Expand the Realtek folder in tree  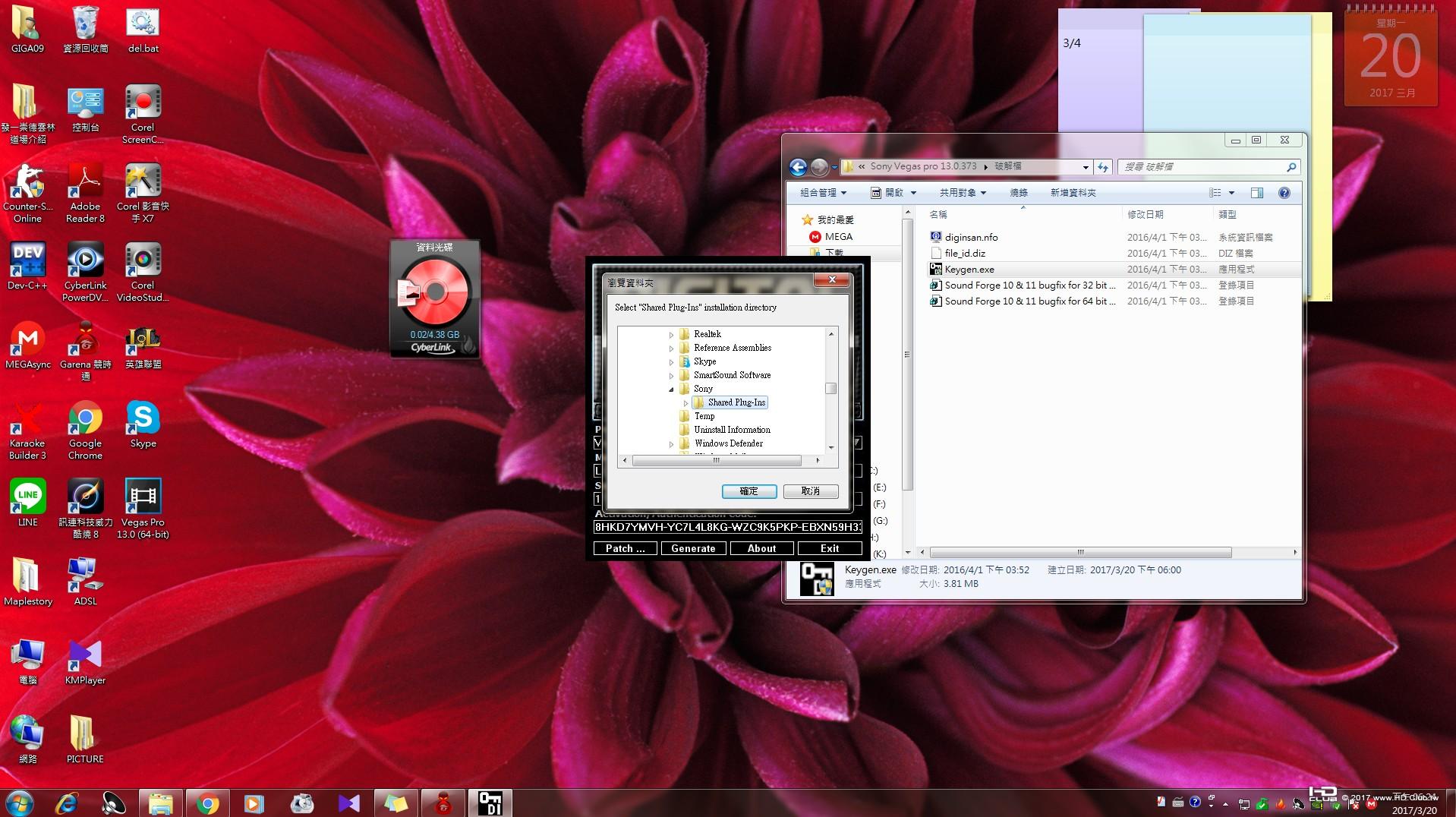pos(671,335)
